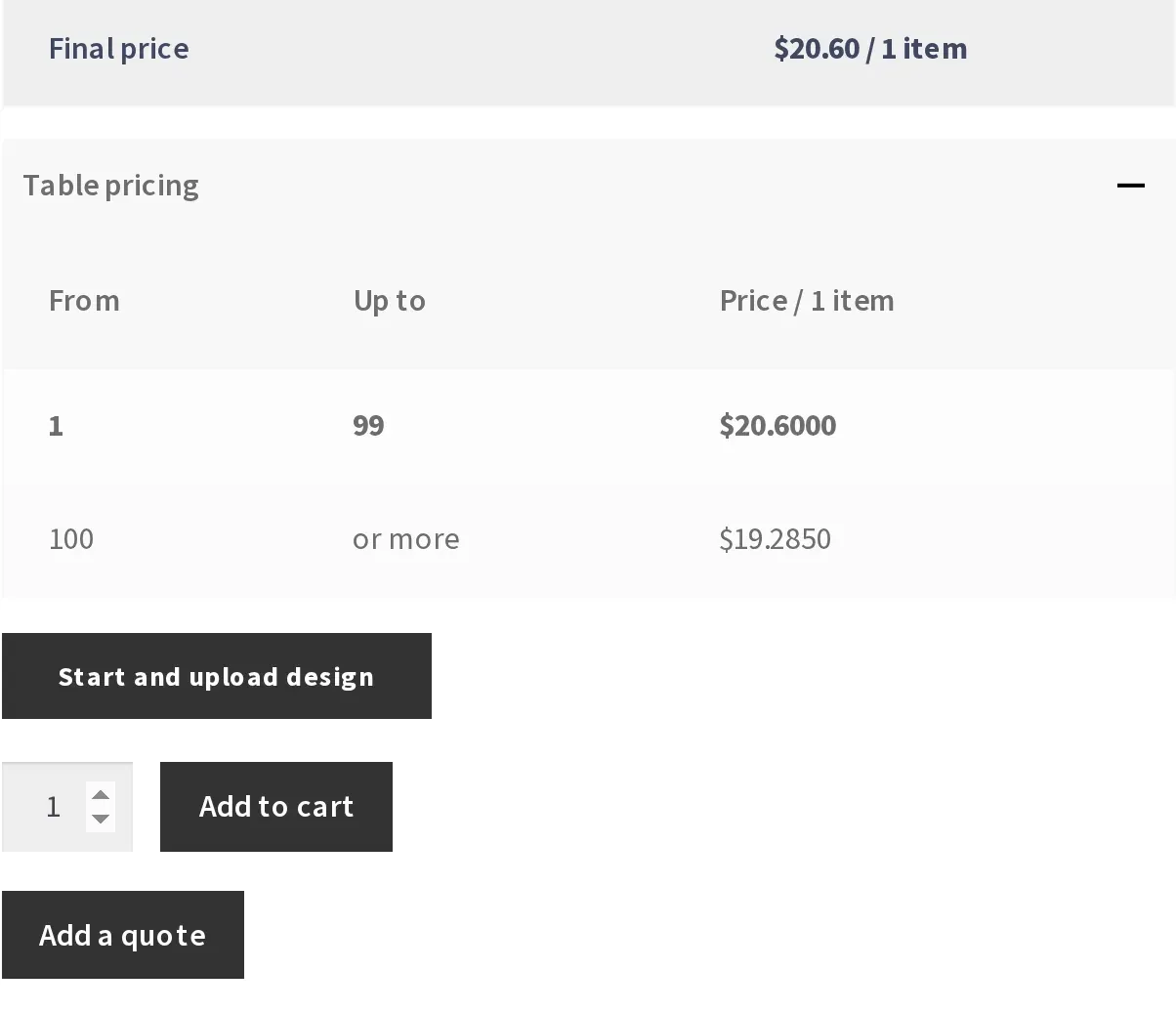1176x1012 pixels.
Task: Select the $19.2850 price cell
Action: (x=775, y=538)
